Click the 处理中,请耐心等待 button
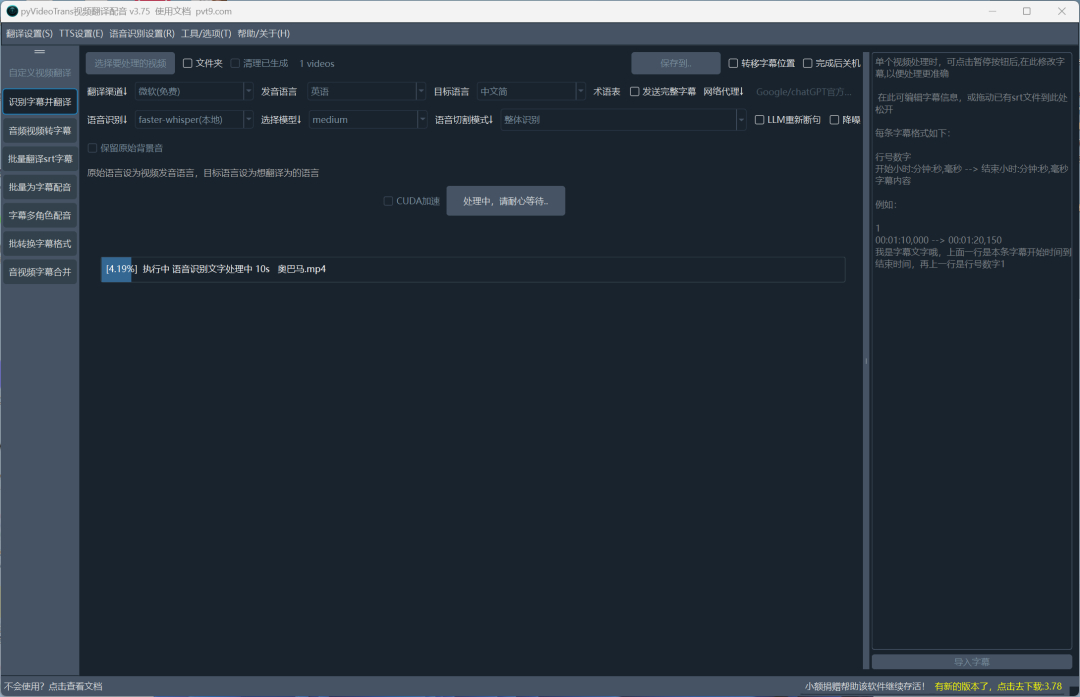Image resolution: width=1080 pixels, height=697 pixels. (505, 201)
